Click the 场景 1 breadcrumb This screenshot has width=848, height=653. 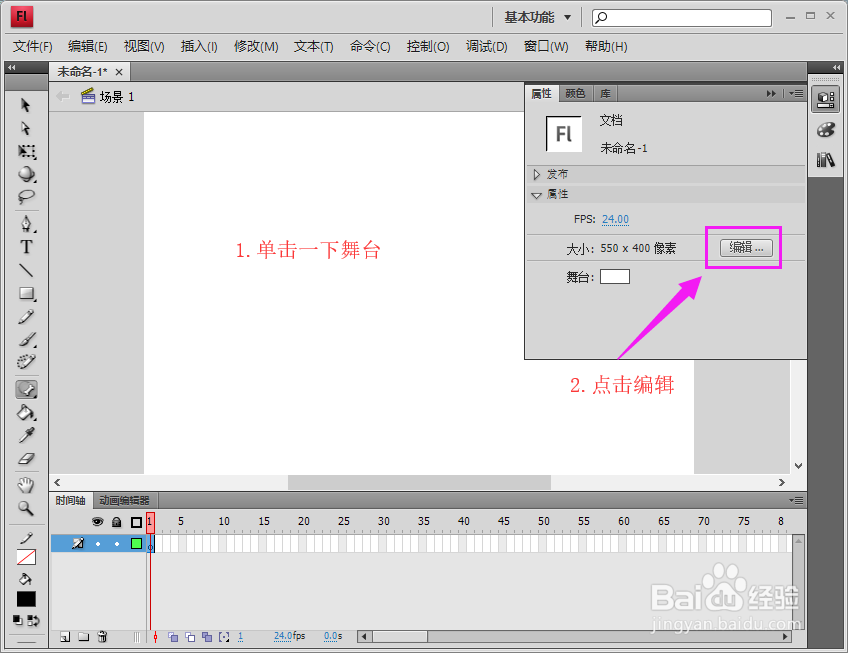coord(107,97)
